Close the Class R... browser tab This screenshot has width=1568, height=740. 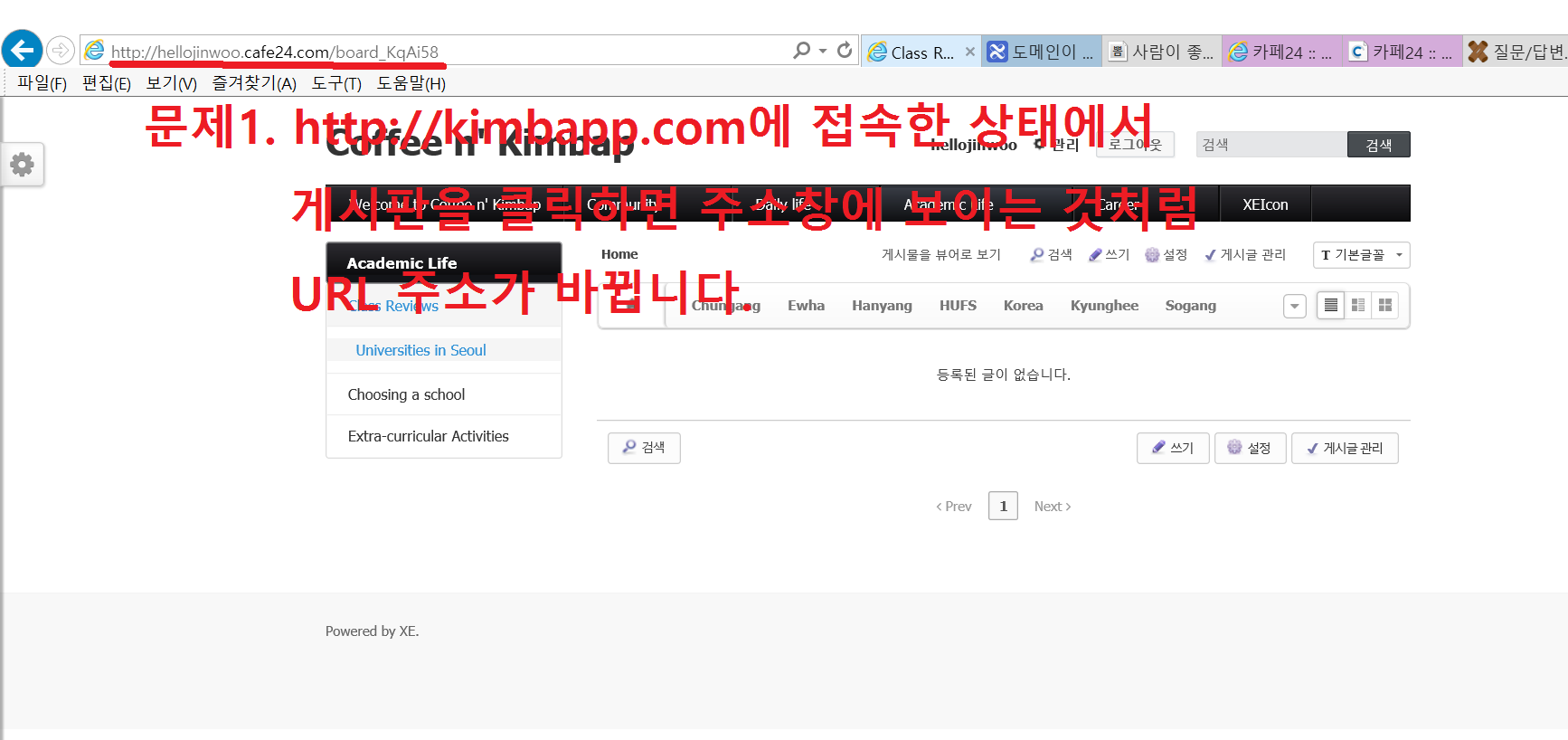tap(969, 52)
